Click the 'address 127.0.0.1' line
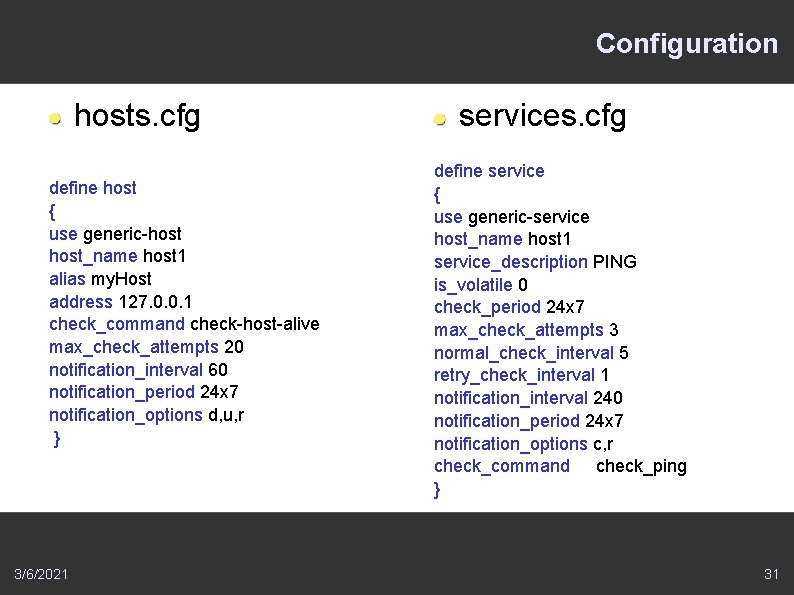Image resolution: width=794 pixels, height=595 pixels. pos(121,301)
